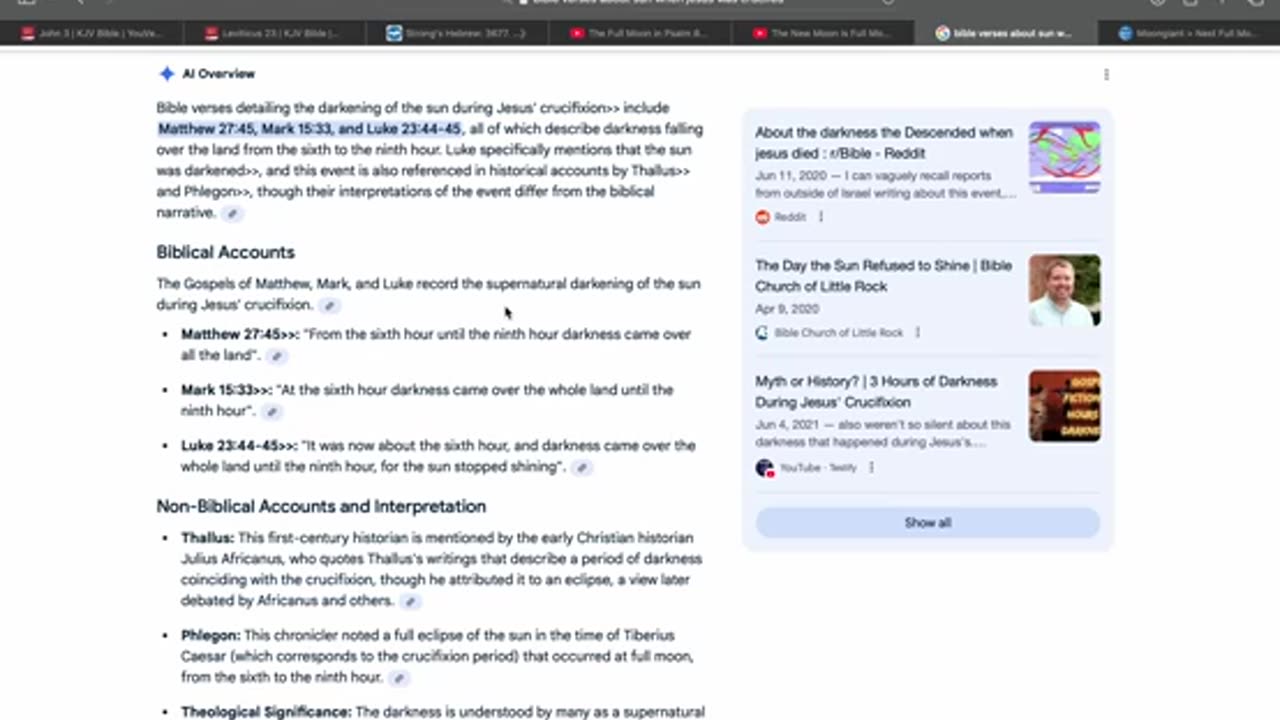
Task: Click the 'AI Overview' label text
Action: pyautogui.click(x=218, y=74)
